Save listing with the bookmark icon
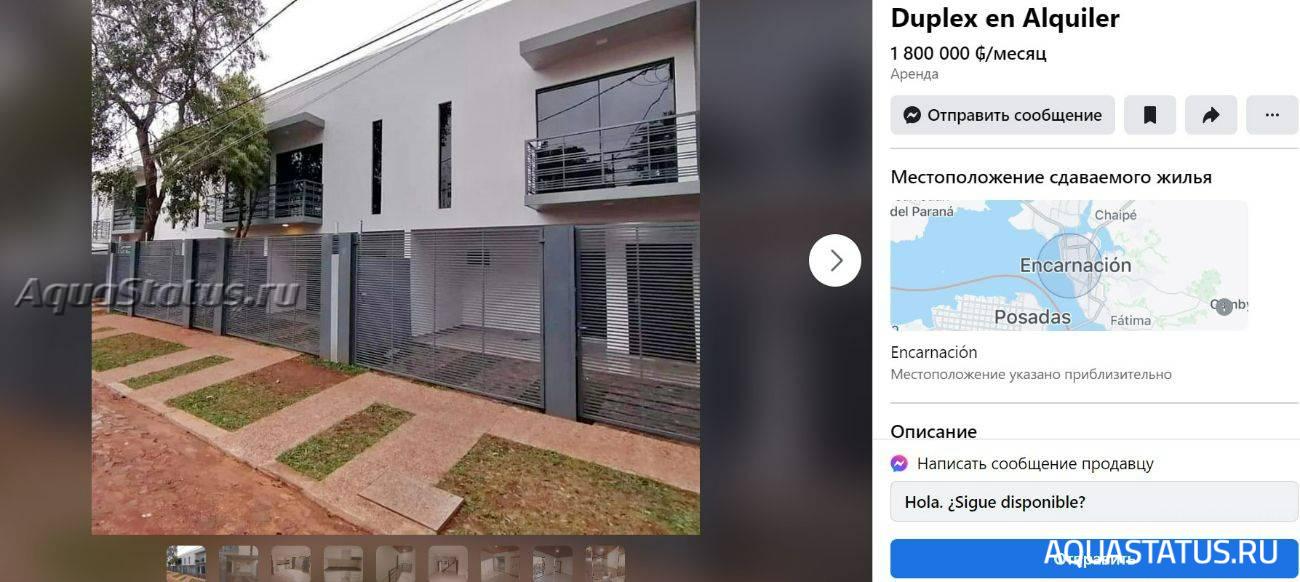The width and height of the screenshot is (1300, 582). (x=1150, y=115)
